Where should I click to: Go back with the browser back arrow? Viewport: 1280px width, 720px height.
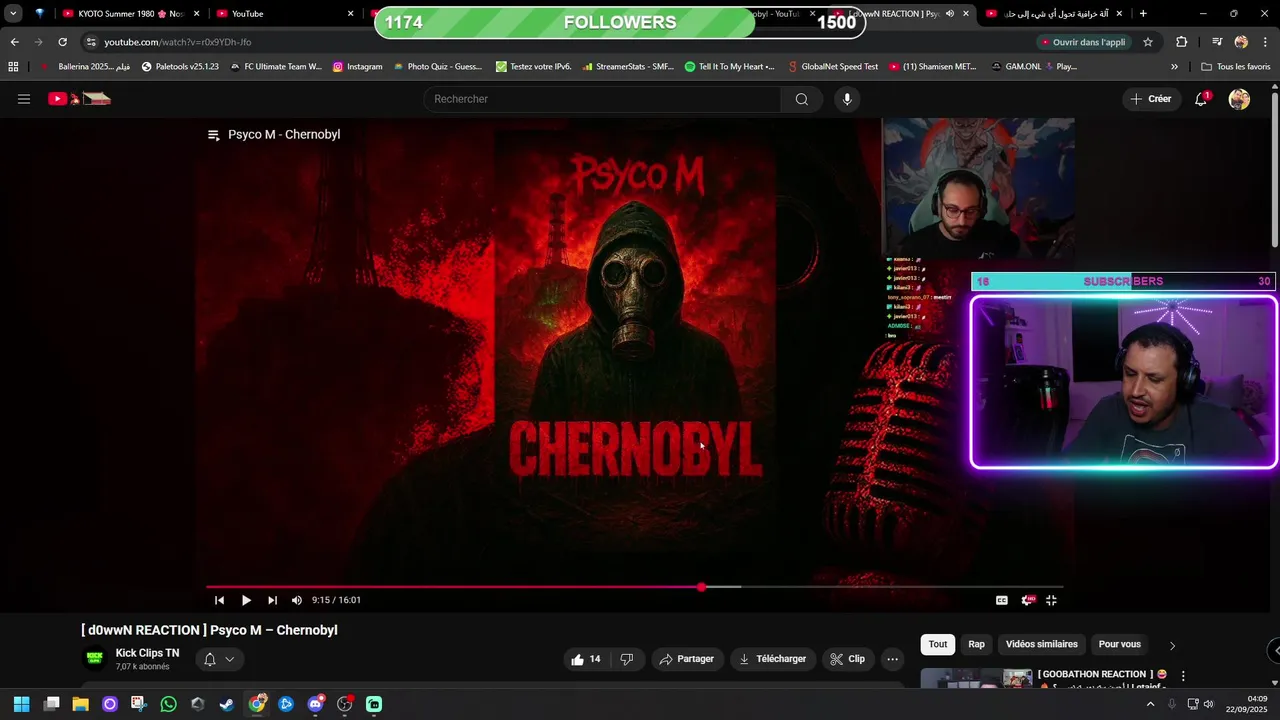coord(14,42)
